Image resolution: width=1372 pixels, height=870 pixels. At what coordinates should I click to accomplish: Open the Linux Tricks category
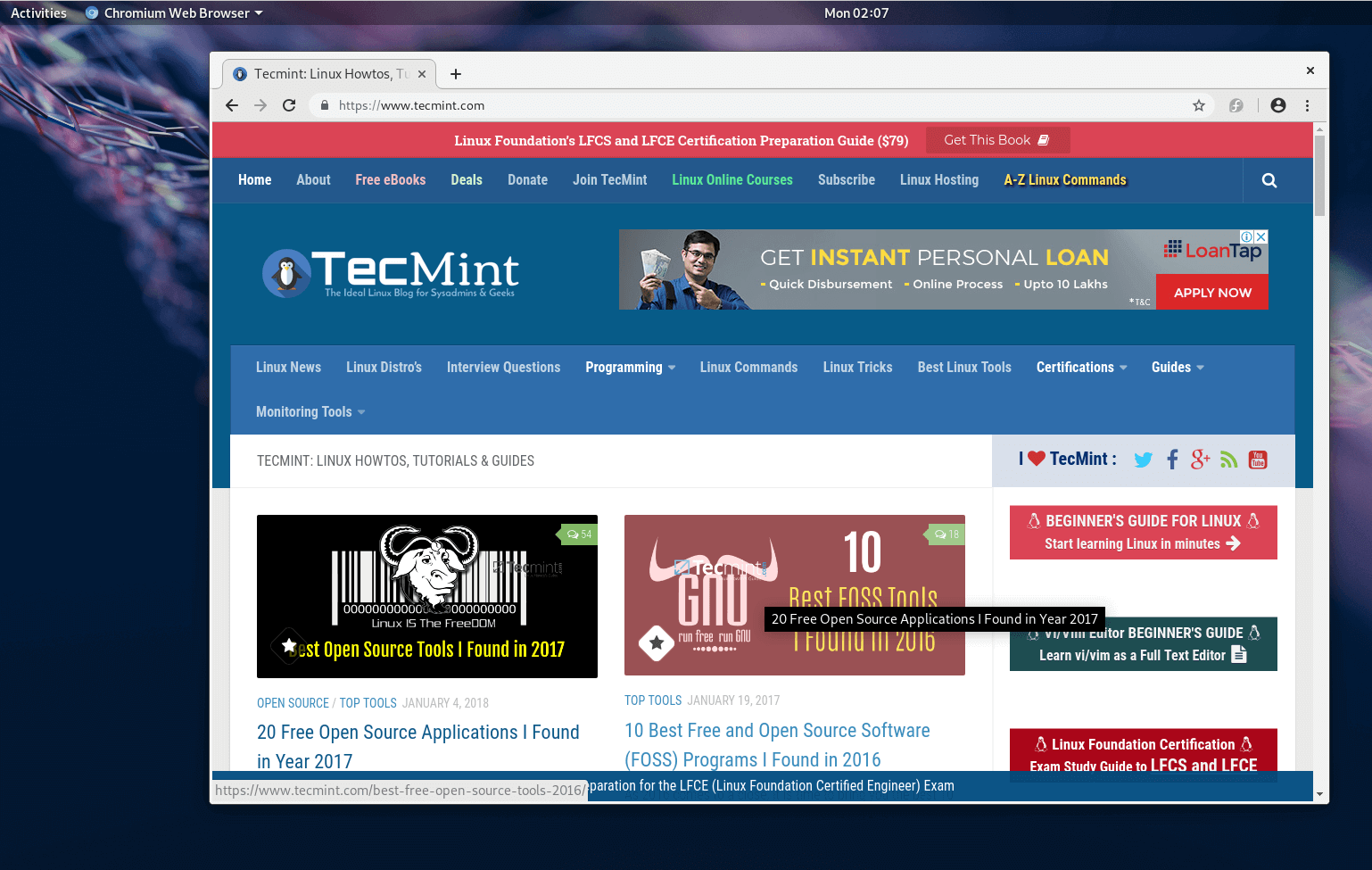[x=857, y=368]
